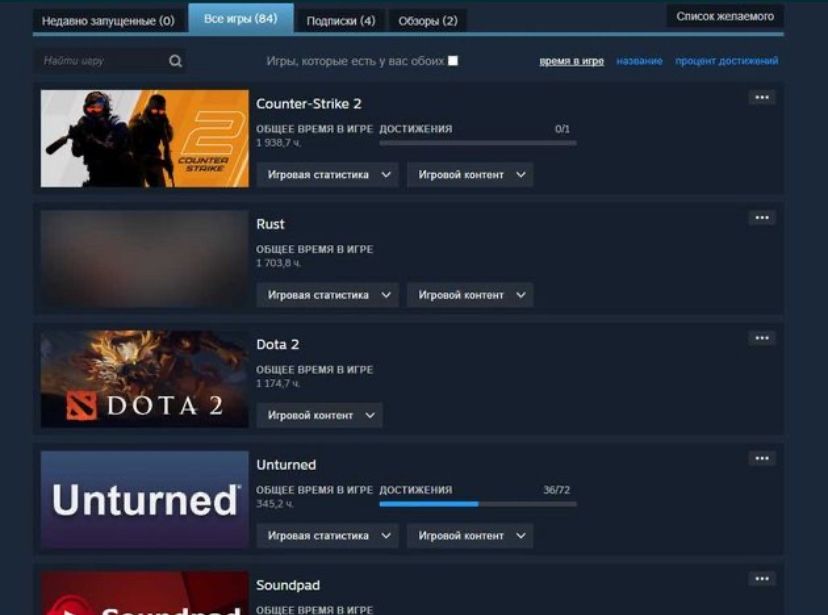Click the Counter-Strike 2 achievements progress bar
Screen dimensions: 828x615
coord(478,143)
